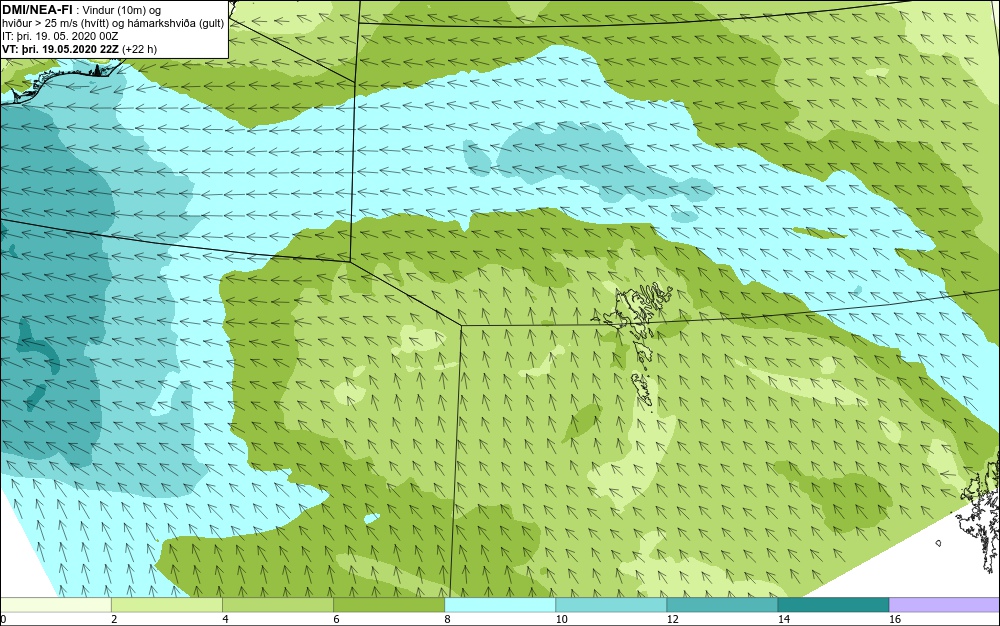The height and width of the screenshot is (626, 1000).
Task: Click the 8–10 m/s legend color swatch
Action: coord(499,605)
